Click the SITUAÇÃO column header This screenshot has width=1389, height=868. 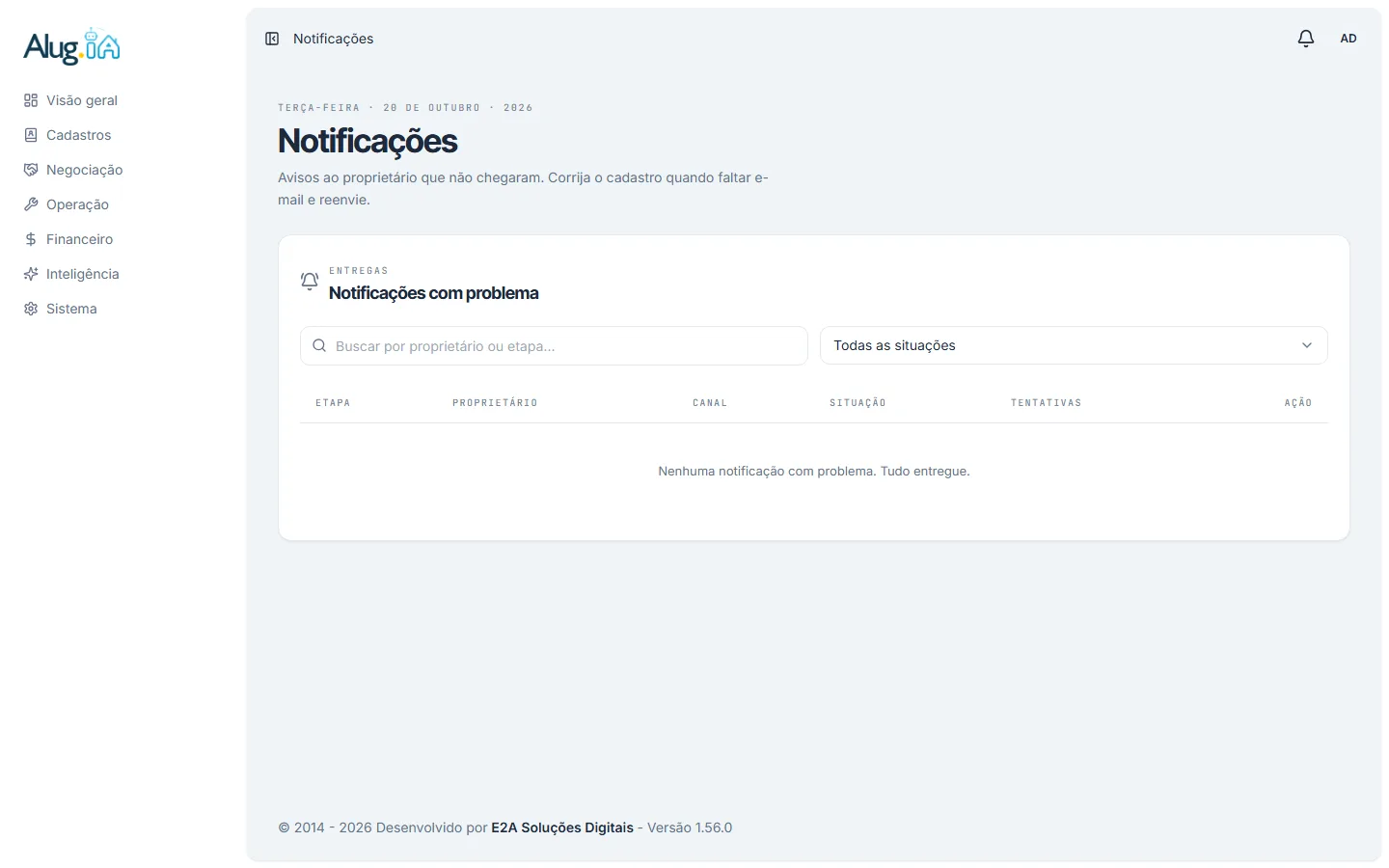pyautogui.click(x=858, y=403)
